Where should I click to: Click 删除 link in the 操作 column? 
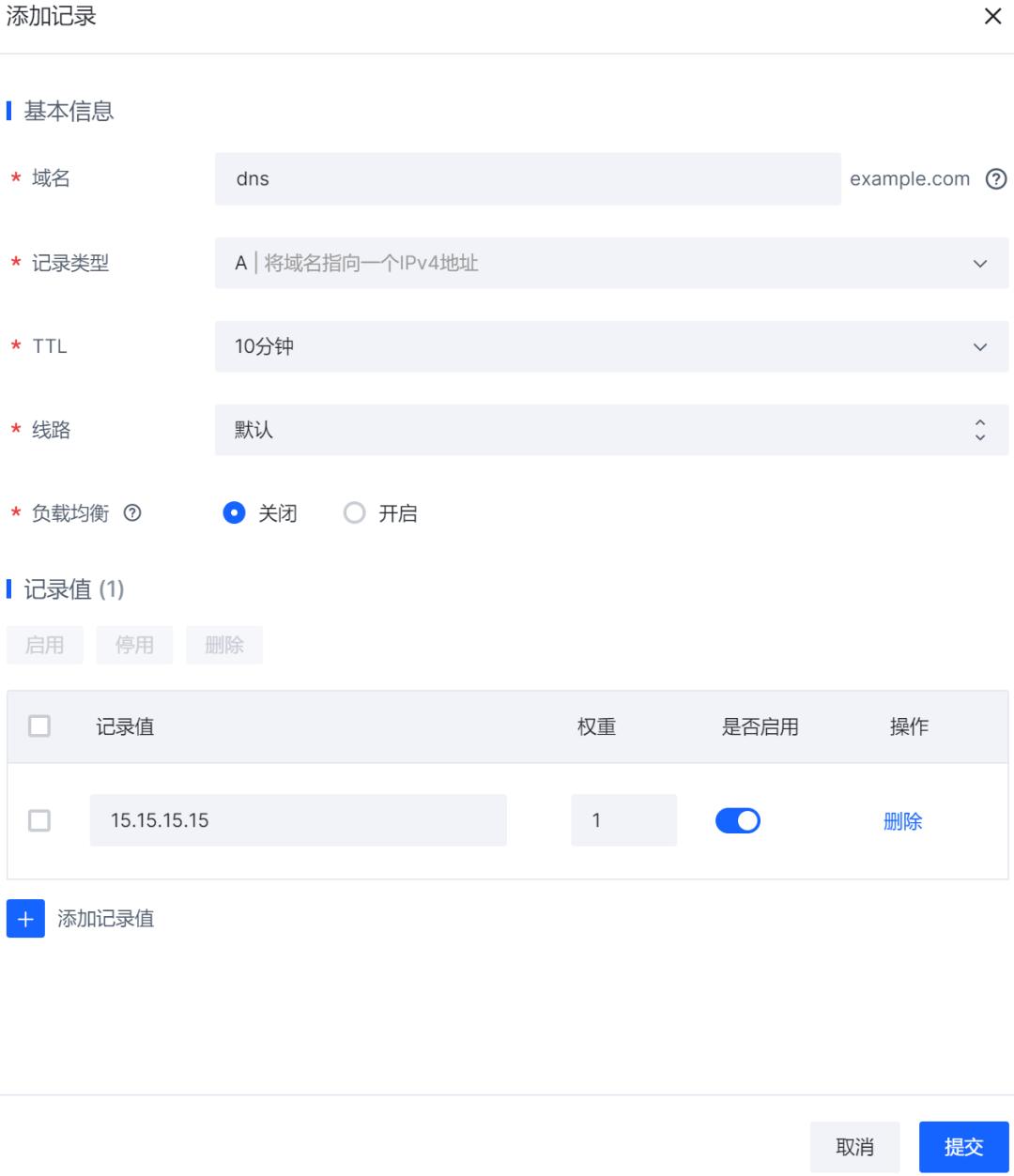click(903, 820)
